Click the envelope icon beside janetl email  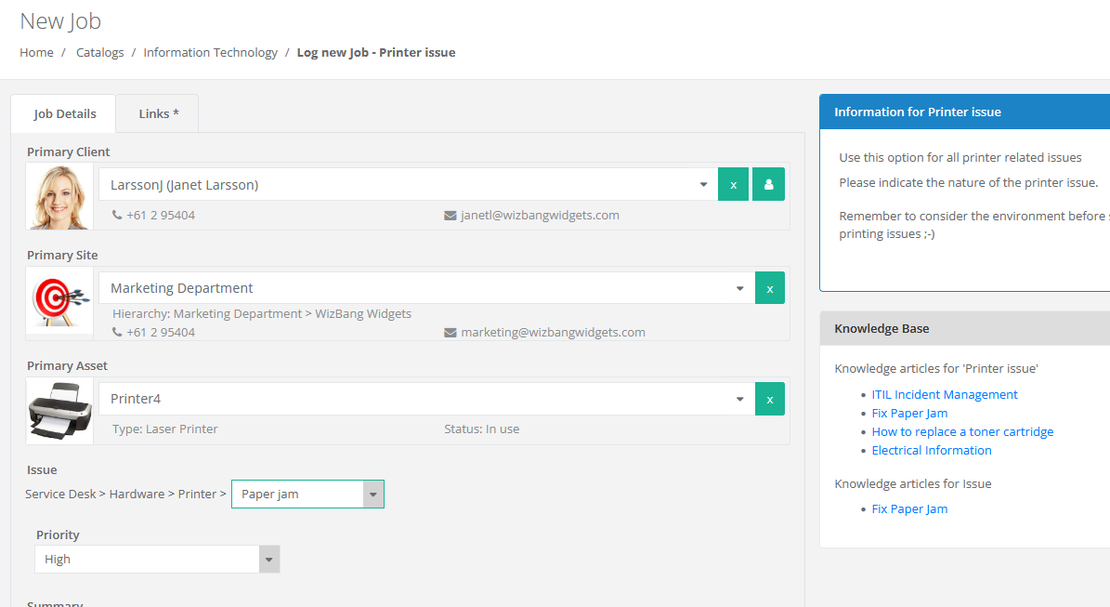click(450, 215)
